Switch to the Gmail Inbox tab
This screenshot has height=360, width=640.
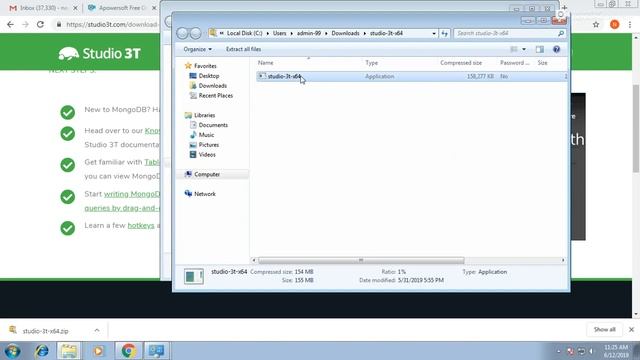click(x=39, y=8)
